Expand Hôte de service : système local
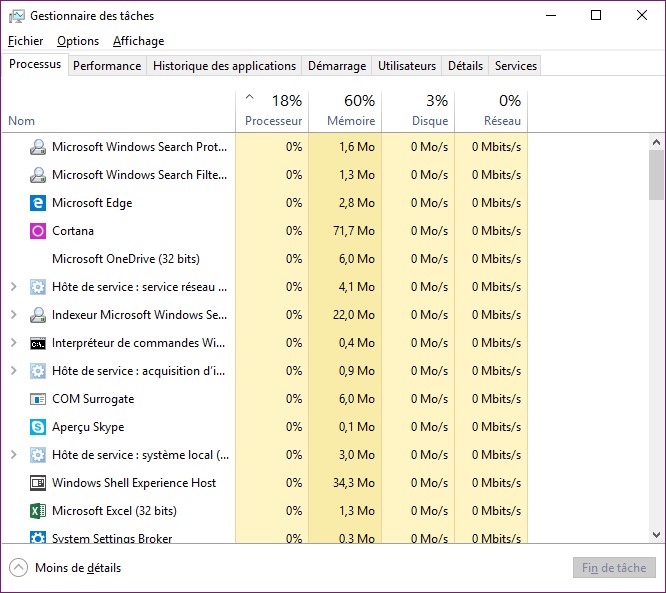 click(13, 455)
